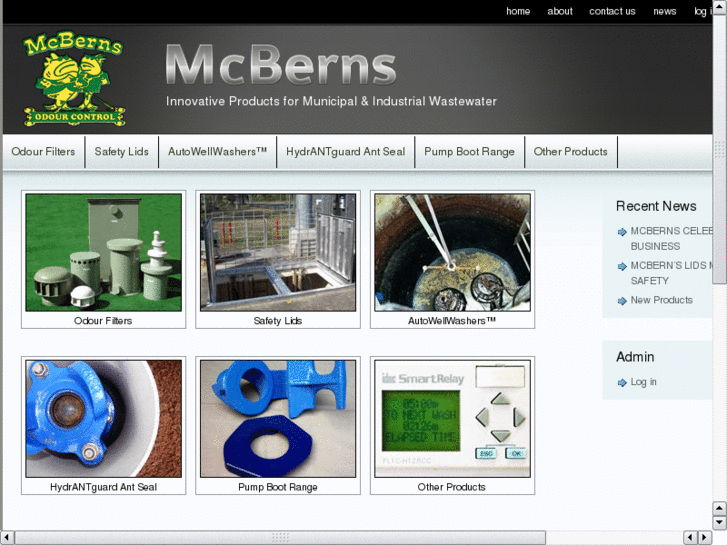Screen dimensions: 727x545
Task: Click the large McBerns title text
Action: pyautogui.click(x=281, y=65)
